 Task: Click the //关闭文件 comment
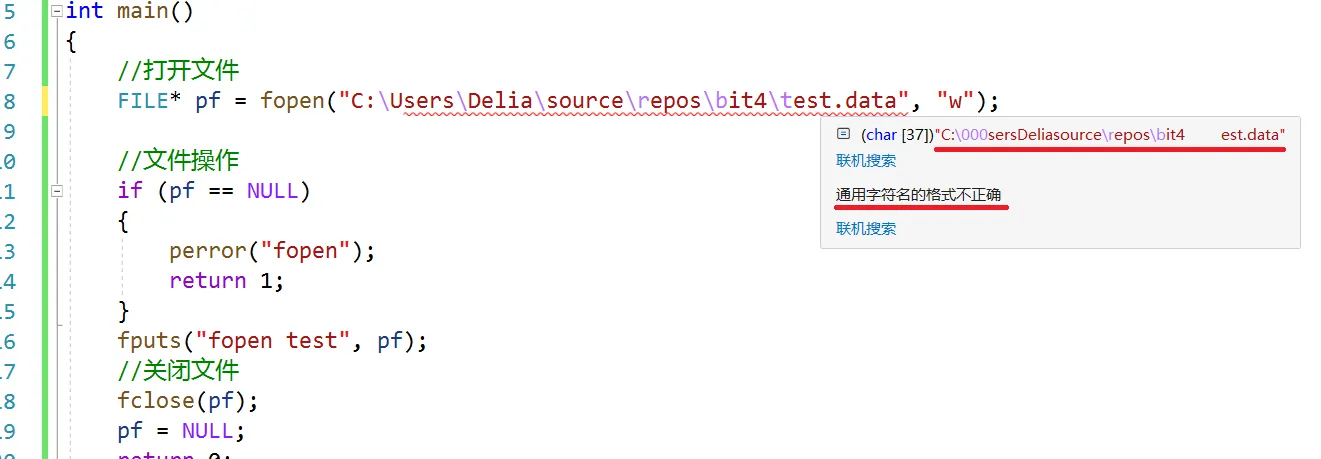(178, 370)
